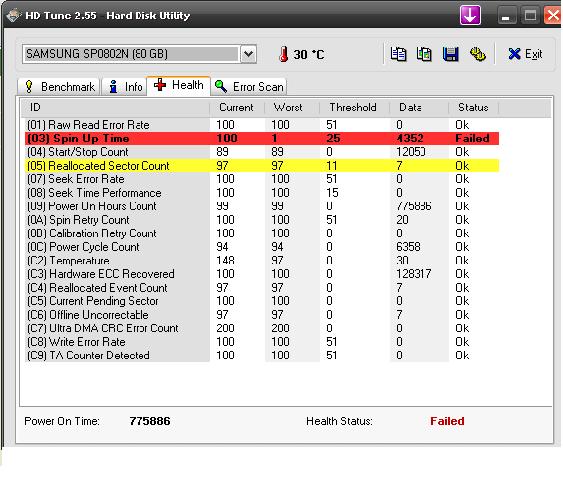Select the Current Pending Sector row
The image size is (563, 481).
tap(262, 301)
